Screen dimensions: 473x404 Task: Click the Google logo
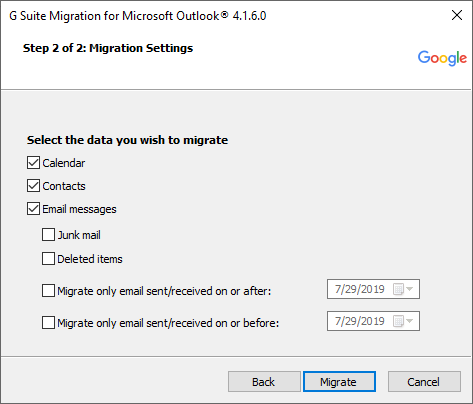pos(442,58)
